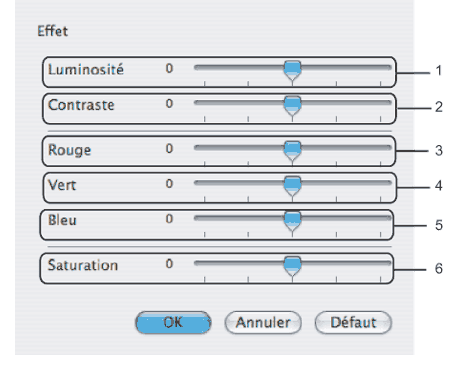
Task: Click the Contraste label
Action: coord(81,105)
